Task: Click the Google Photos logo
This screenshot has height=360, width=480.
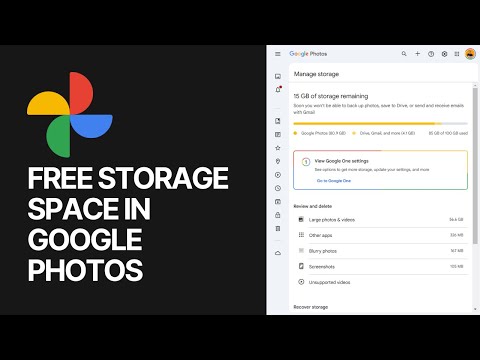Action: (x=308, y=54)
